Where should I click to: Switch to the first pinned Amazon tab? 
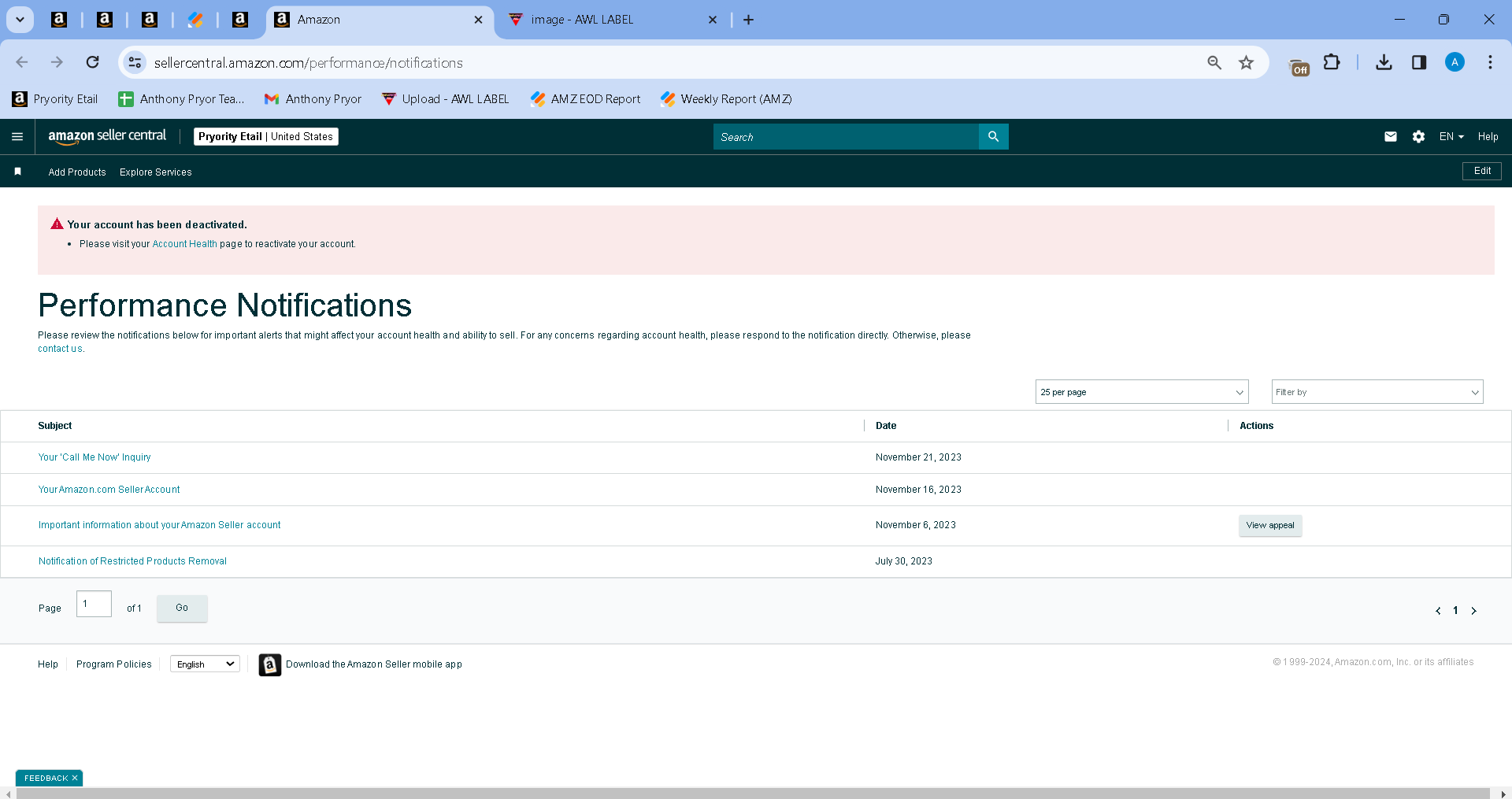tap(59, 20)
